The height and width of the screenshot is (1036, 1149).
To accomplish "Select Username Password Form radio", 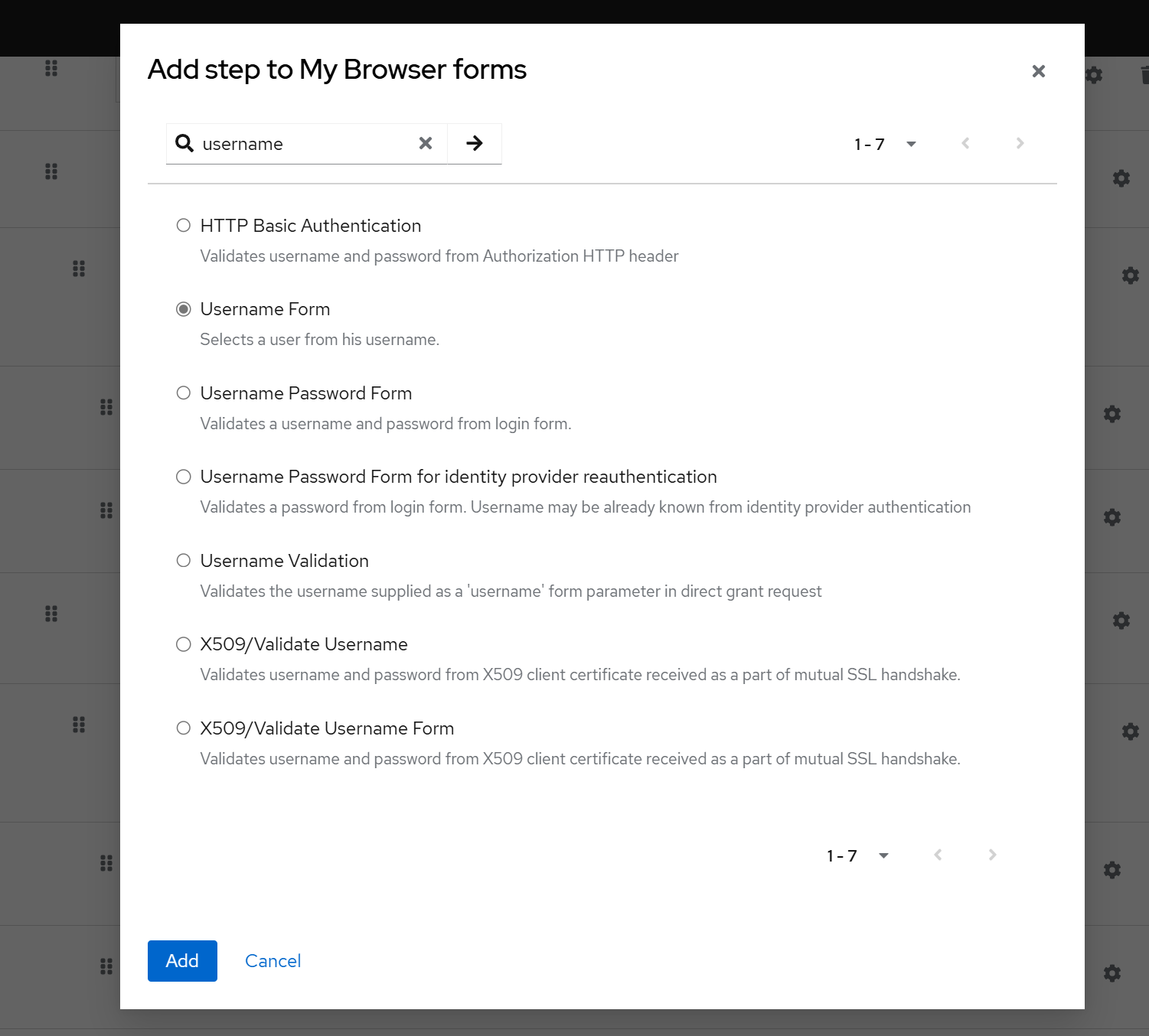I will (x=184, y=393).
